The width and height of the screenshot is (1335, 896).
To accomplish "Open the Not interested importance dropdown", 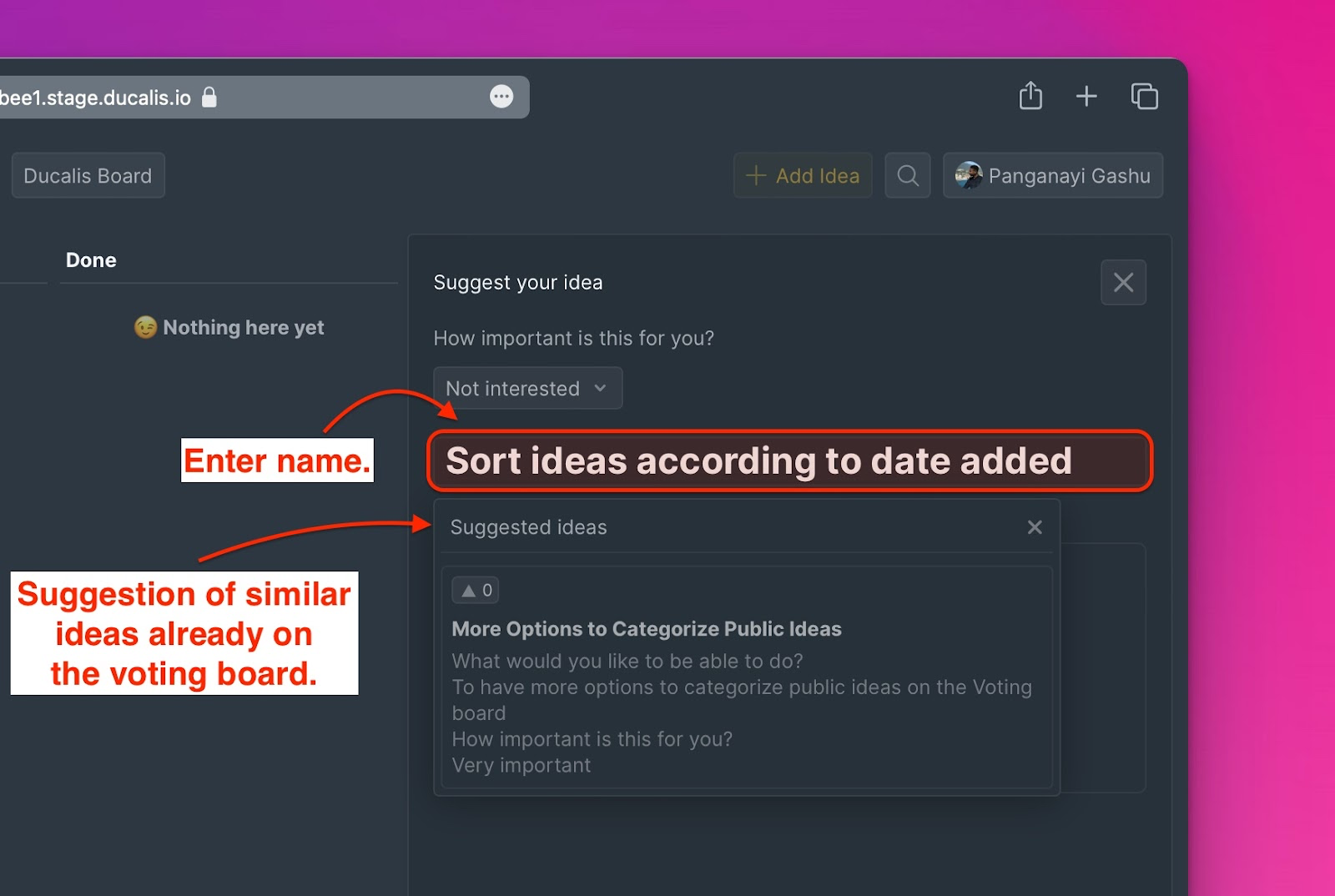I will pos(512,388).
